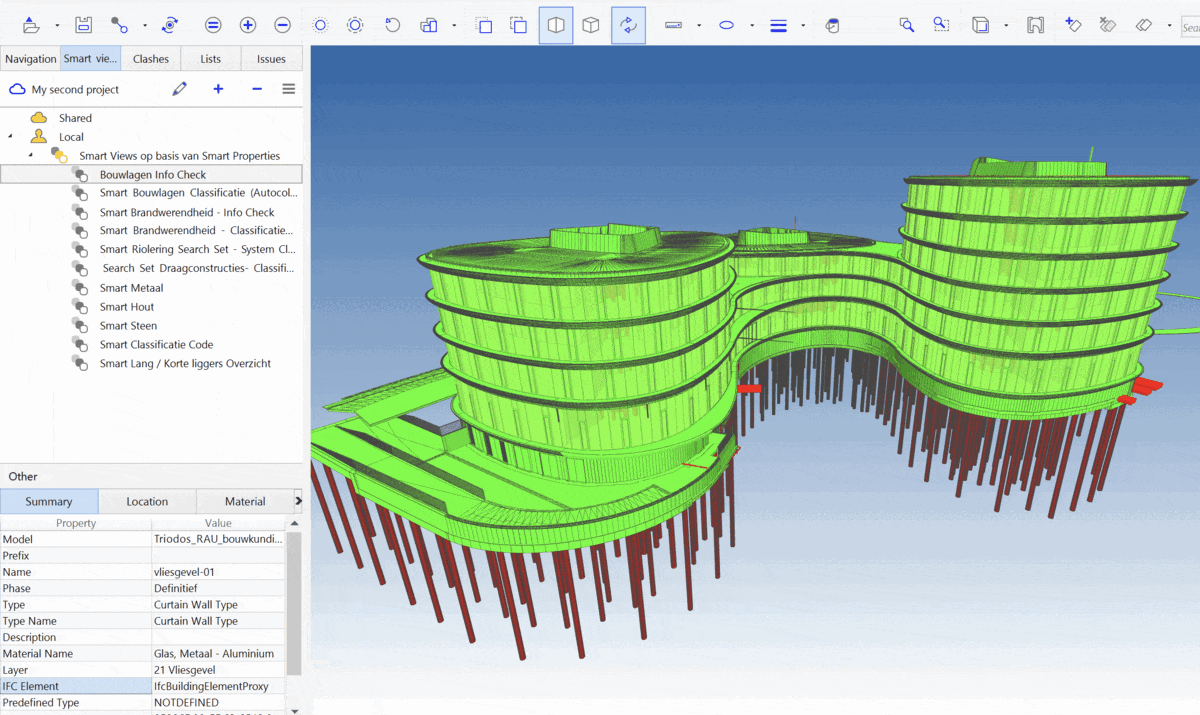Open the Material properties tab
1200x715 pixels.
[x=245, y=501]
